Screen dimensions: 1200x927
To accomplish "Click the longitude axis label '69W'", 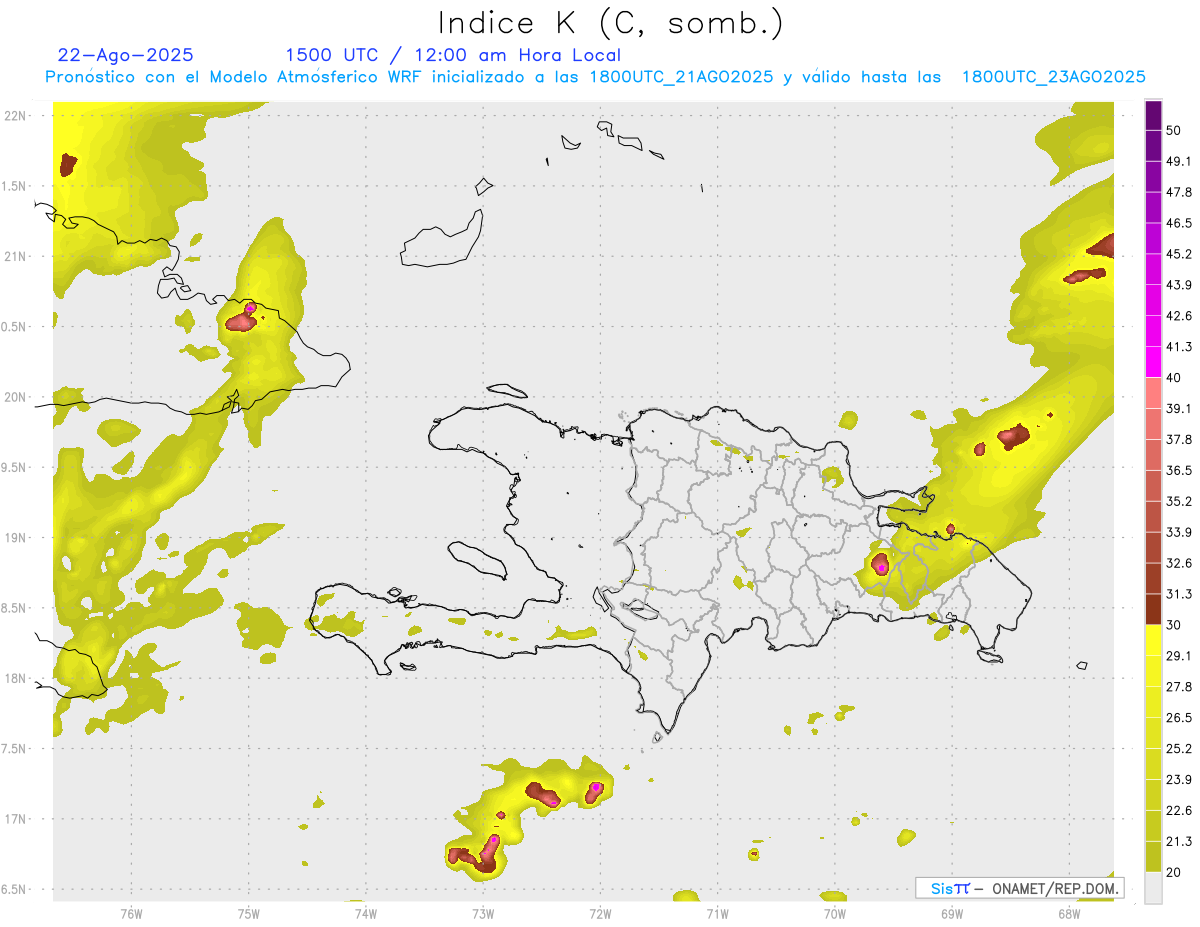I will (951, 914).
